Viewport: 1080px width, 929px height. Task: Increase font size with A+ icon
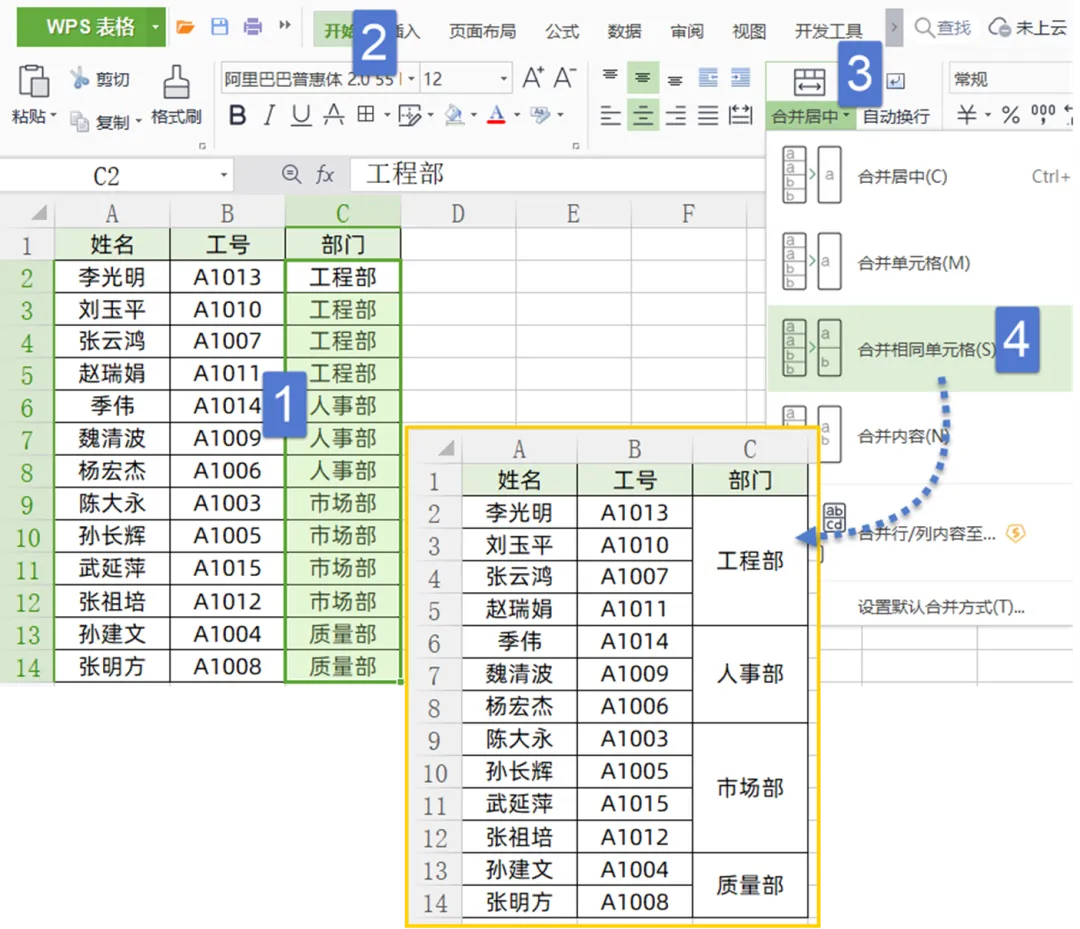click(533, 78)
